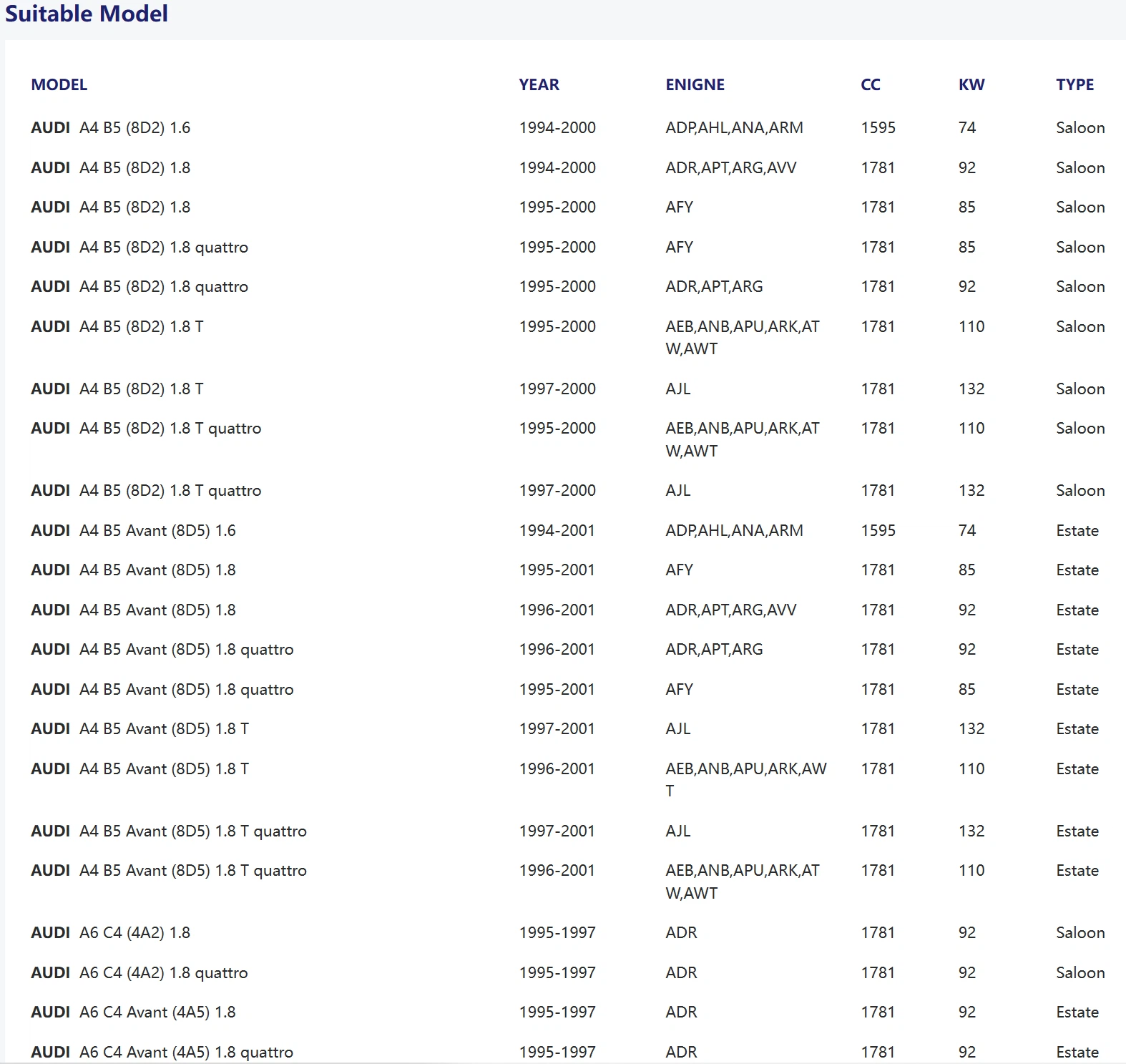
Task: Click '8D2 1.8 T quattro' model with year 1995-2000
Action: (x=146, y=428)
